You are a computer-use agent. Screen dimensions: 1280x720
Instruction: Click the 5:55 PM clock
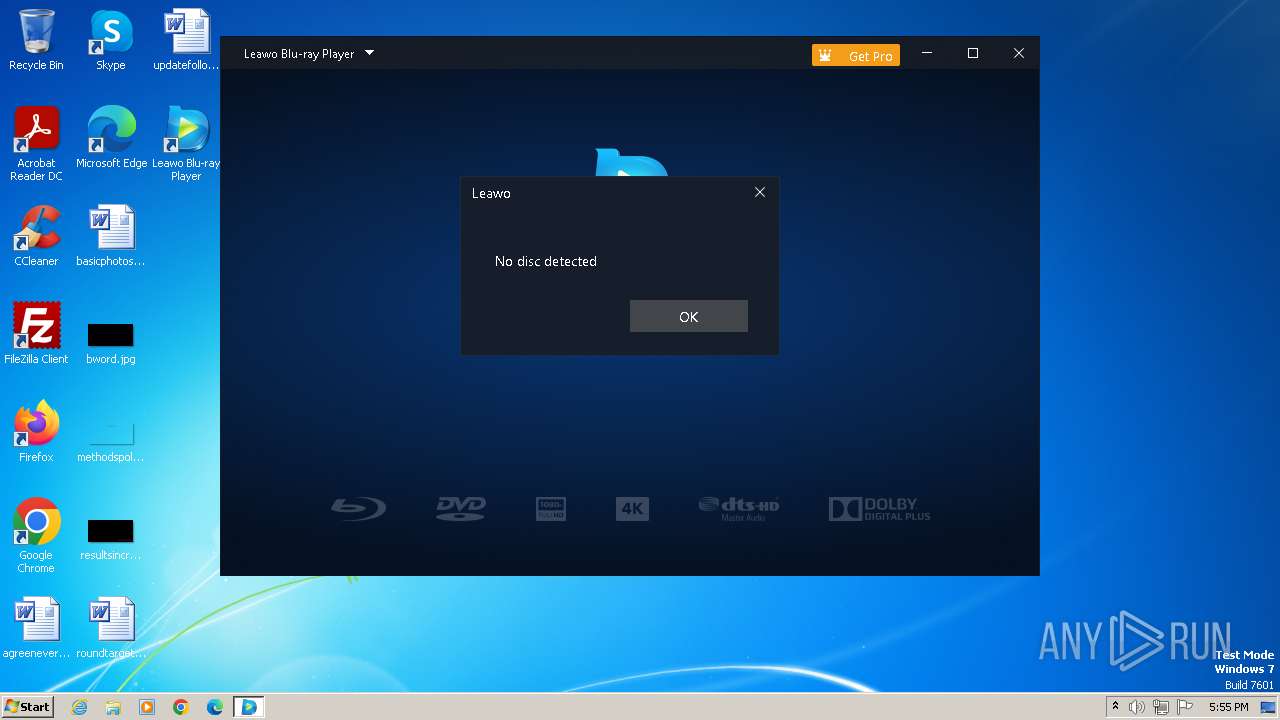coord(1228,707)
